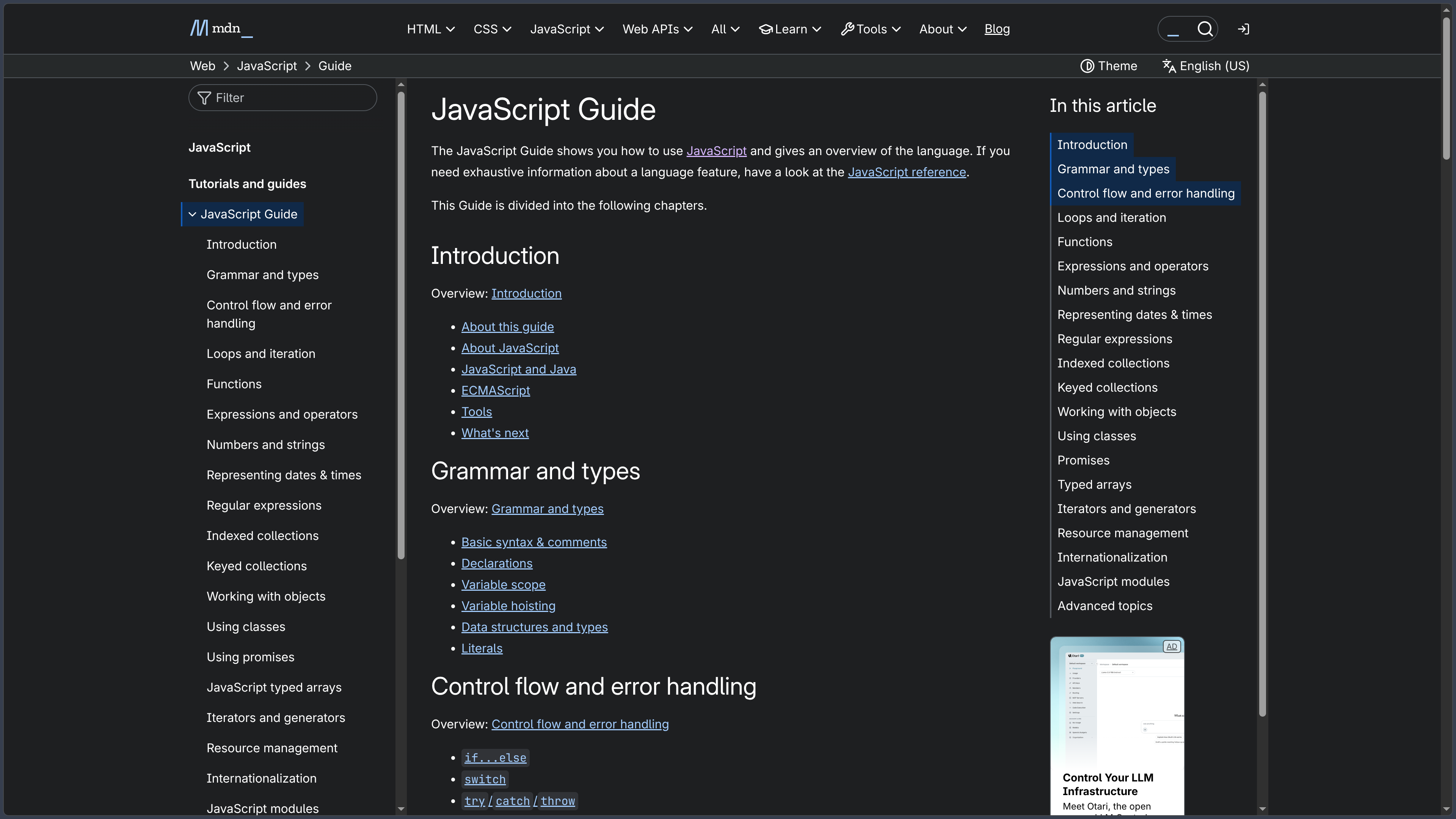The width and height of the screenshot is (1456, 819).
Task: Open the Theme switcher
Action: point(1108,66)
